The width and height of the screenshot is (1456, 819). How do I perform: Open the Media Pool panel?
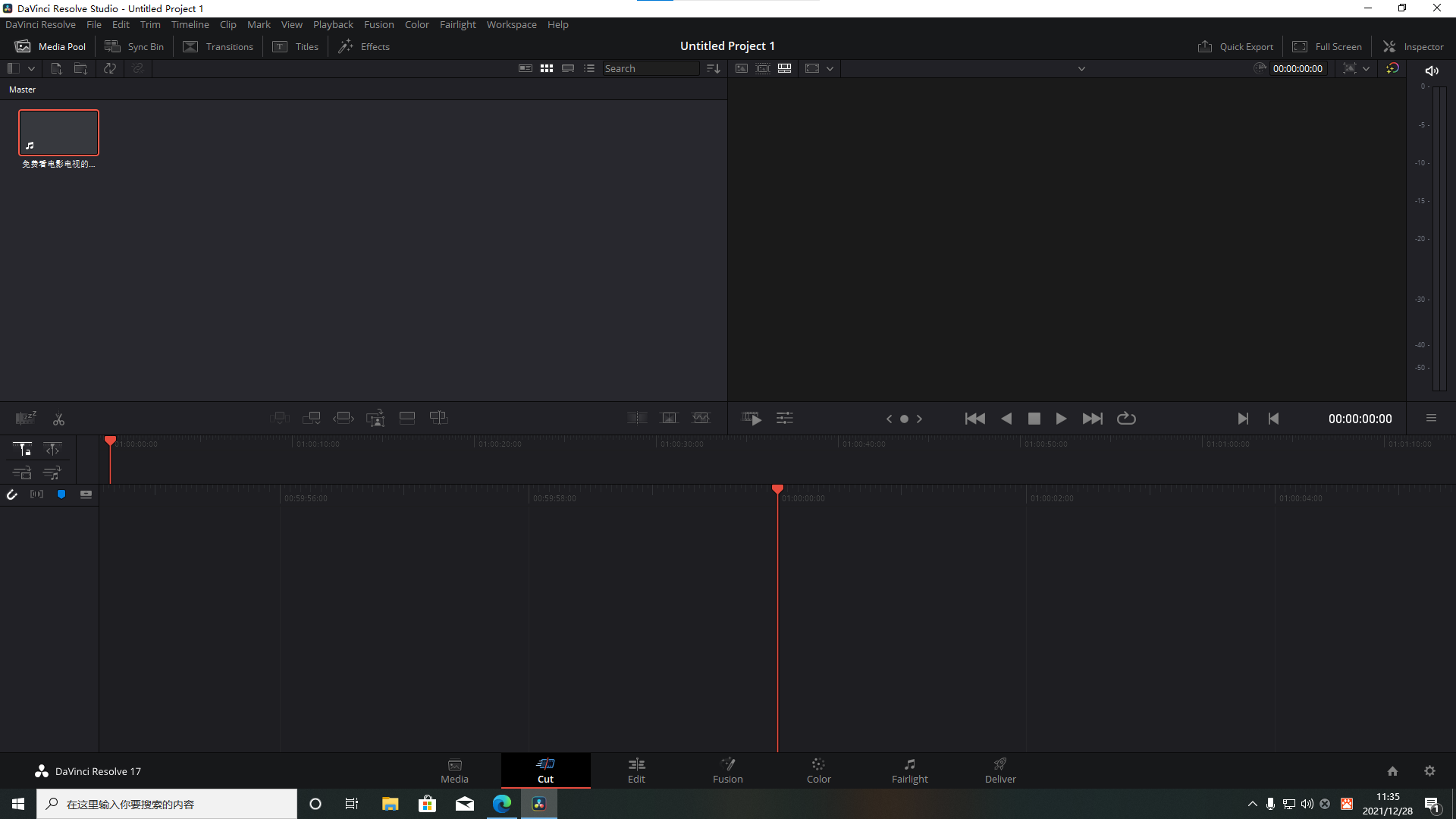tap(50, 46)
